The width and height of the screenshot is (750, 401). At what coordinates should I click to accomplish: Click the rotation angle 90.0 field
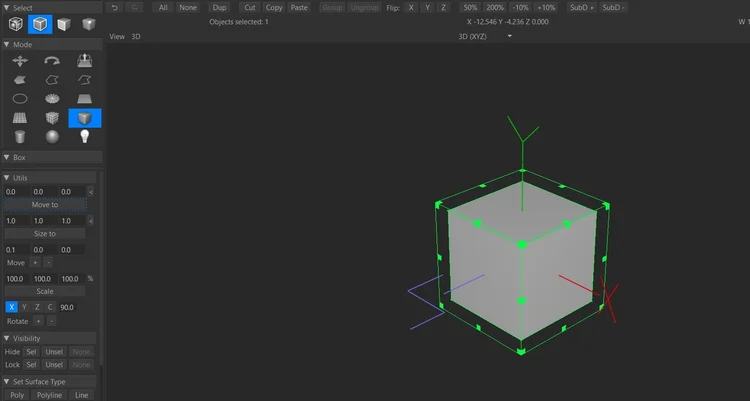67,307
